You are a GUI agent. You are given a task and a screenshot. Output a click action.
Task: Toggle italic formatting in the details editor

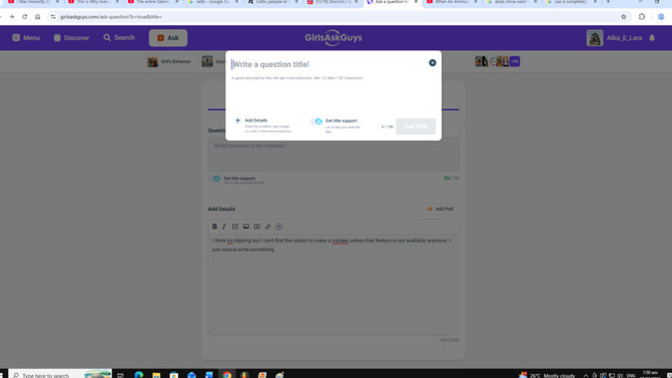224,227
